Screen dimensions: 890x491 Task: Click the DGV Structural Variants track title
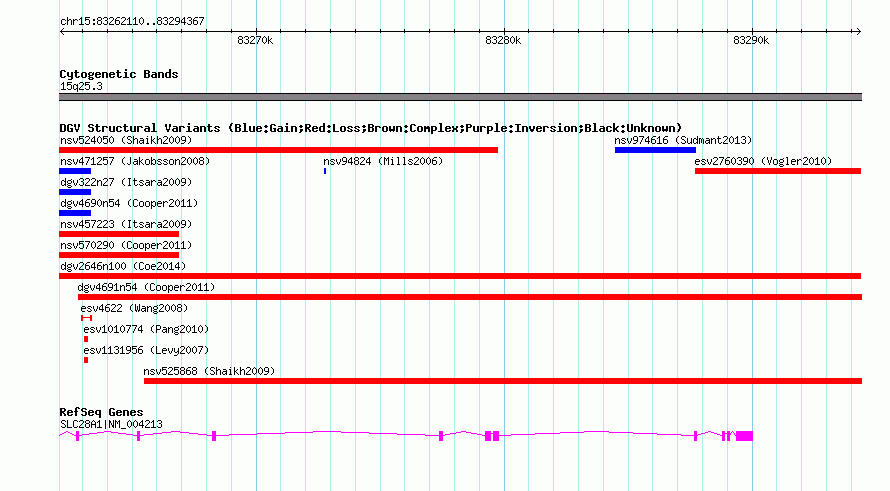370,128
